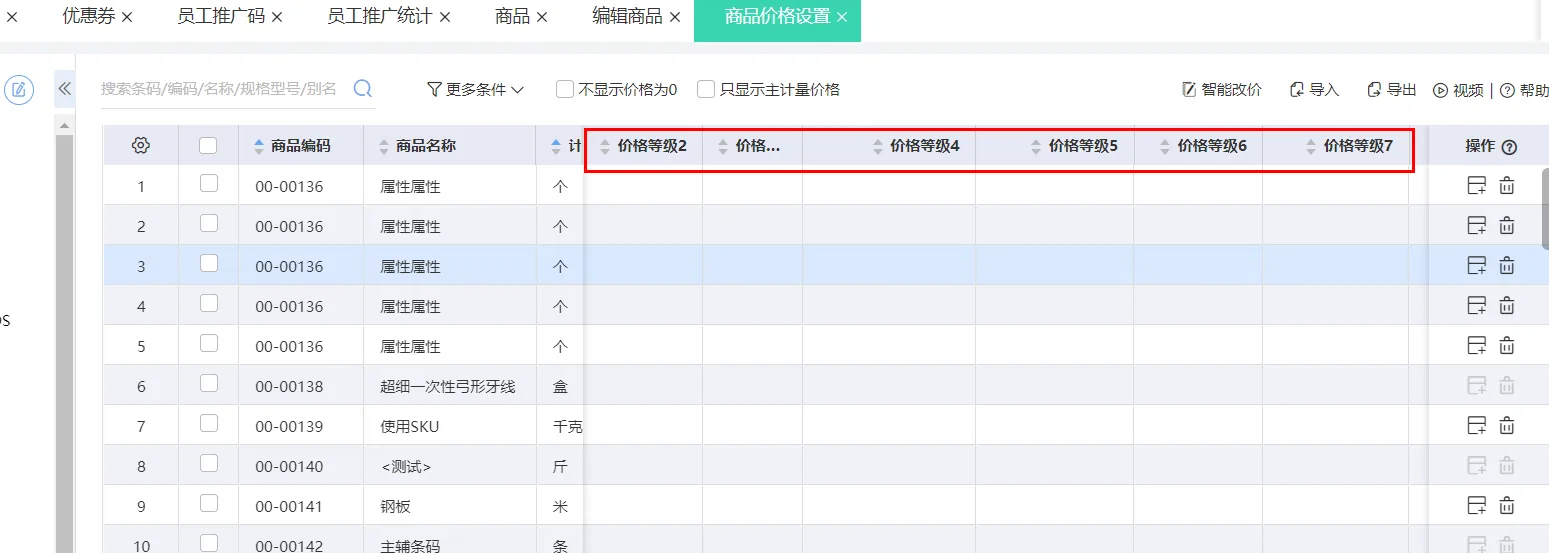Delete row 2 with trash icon
Viewport: 1549px width, 553px height.
(1507, 225)
